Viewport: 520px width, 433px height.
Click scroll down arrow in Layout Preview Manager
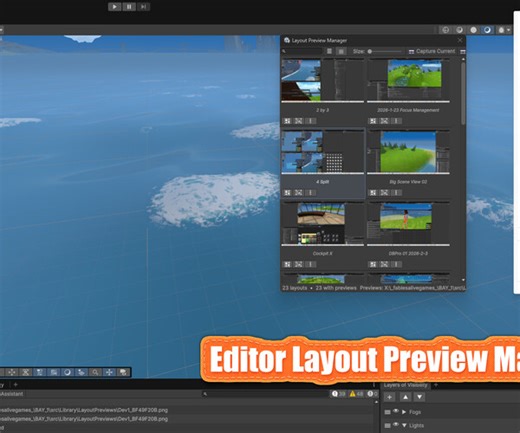coord(463,280)
